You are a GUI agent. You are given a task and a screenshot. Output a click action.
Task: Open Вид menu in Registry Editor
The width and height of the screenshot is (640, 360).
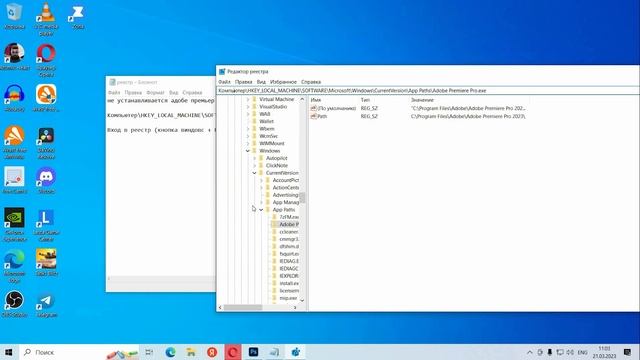[261, 82]
